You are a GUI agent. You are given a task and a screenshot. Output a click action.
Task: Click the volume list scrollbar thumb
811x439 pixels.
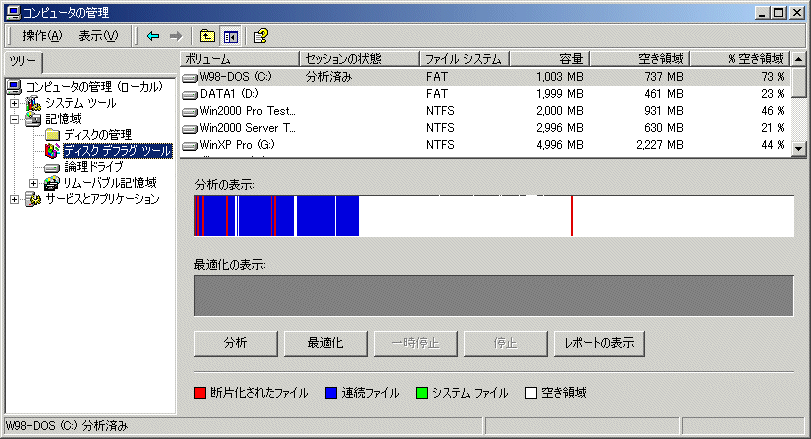pyautogui.click(x=799, y=82)
